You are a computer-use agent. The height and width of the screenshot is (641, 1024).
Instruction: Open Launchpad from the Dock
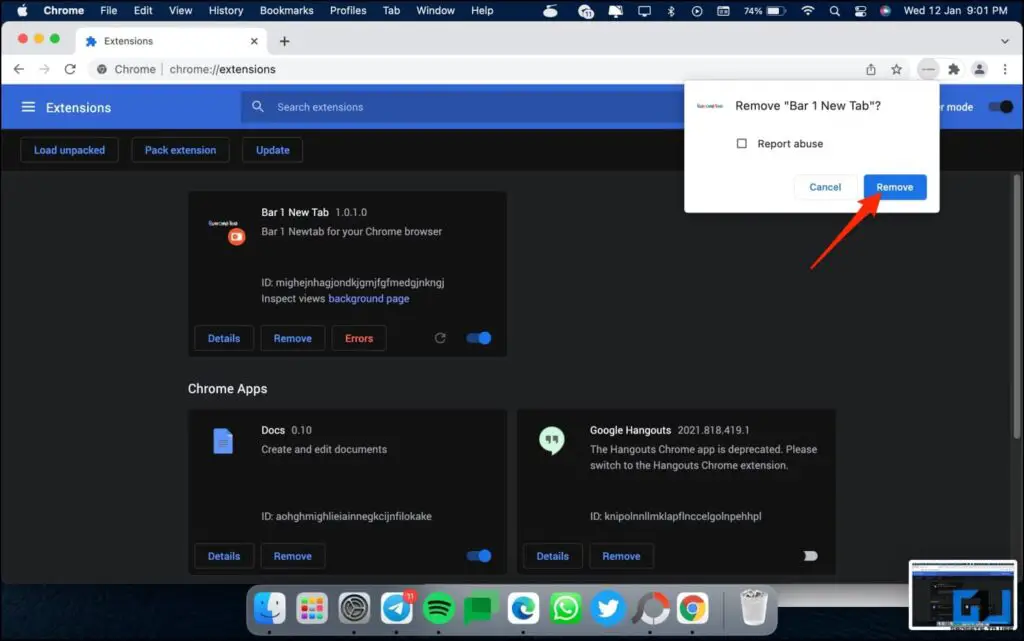pyautogui.click(x=312, y=608)
